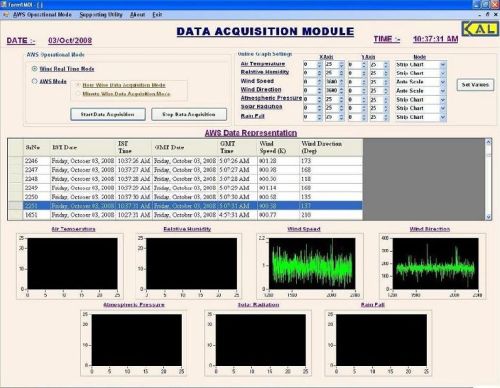
Task: Click the Rain Fall settings label
Action: 252,116
